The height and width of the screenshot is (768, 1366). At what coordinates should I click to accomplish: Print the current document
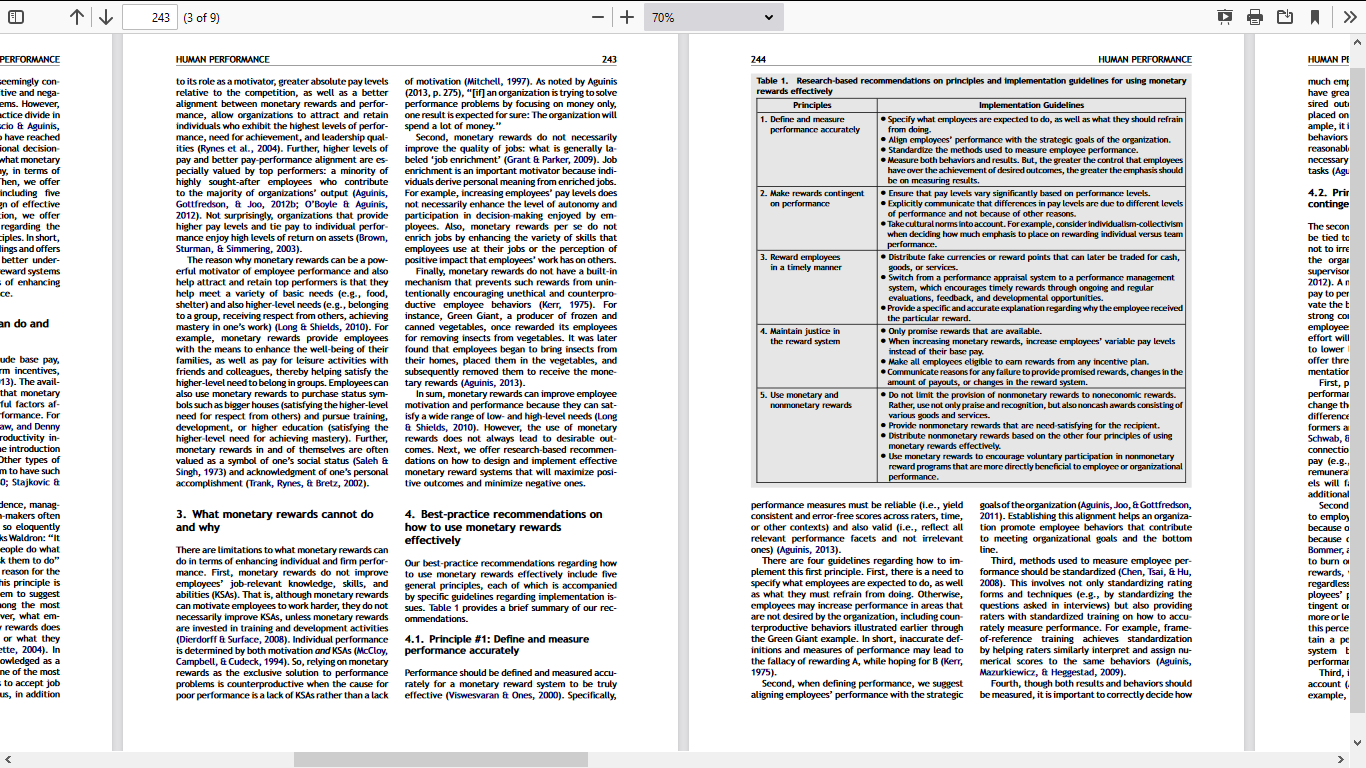1253,16
